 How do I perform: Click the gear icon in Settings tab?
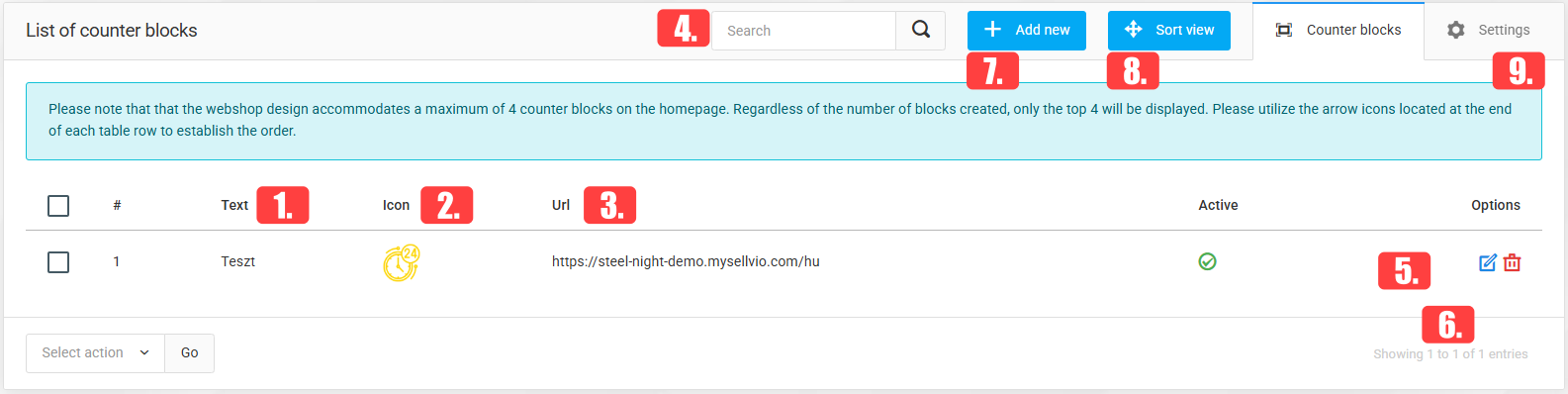click(x=1455, y=30)
